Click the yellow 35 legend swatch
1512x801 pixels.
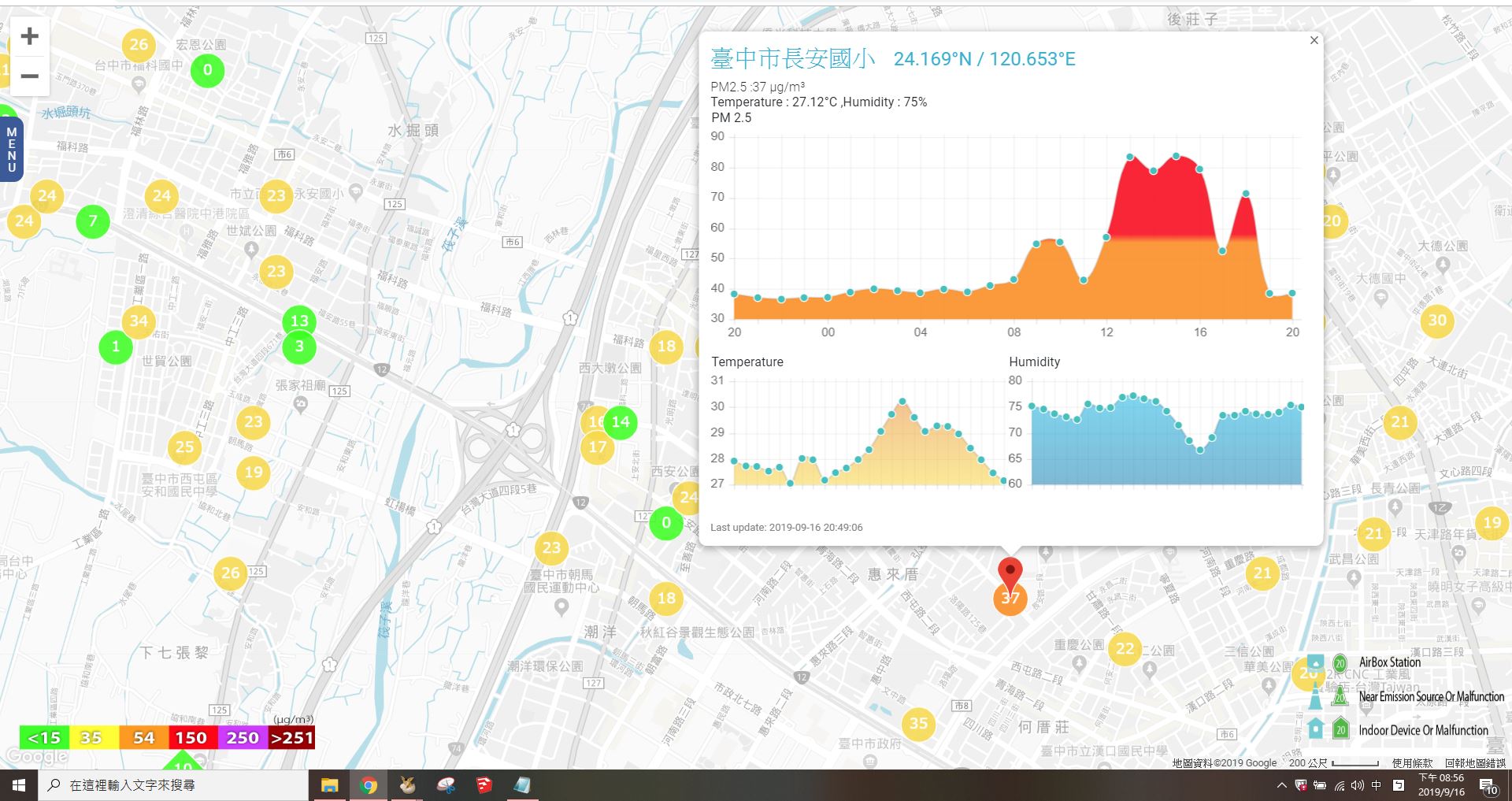(94, 738)
